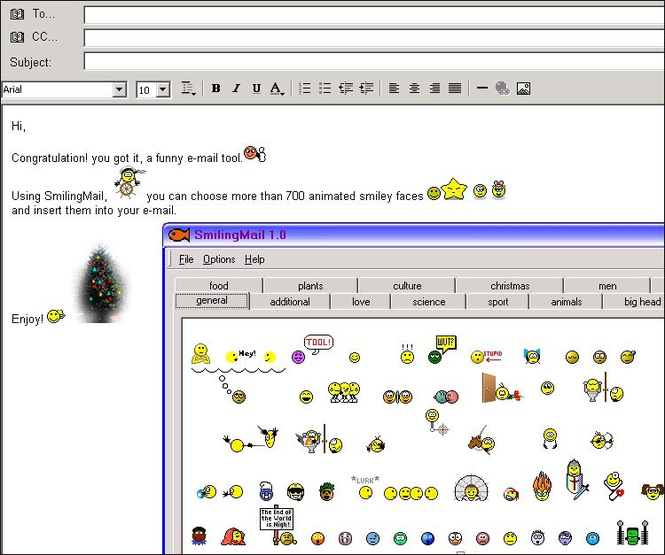
Task: Switch to the animals tab
Action: coord(566,301)
